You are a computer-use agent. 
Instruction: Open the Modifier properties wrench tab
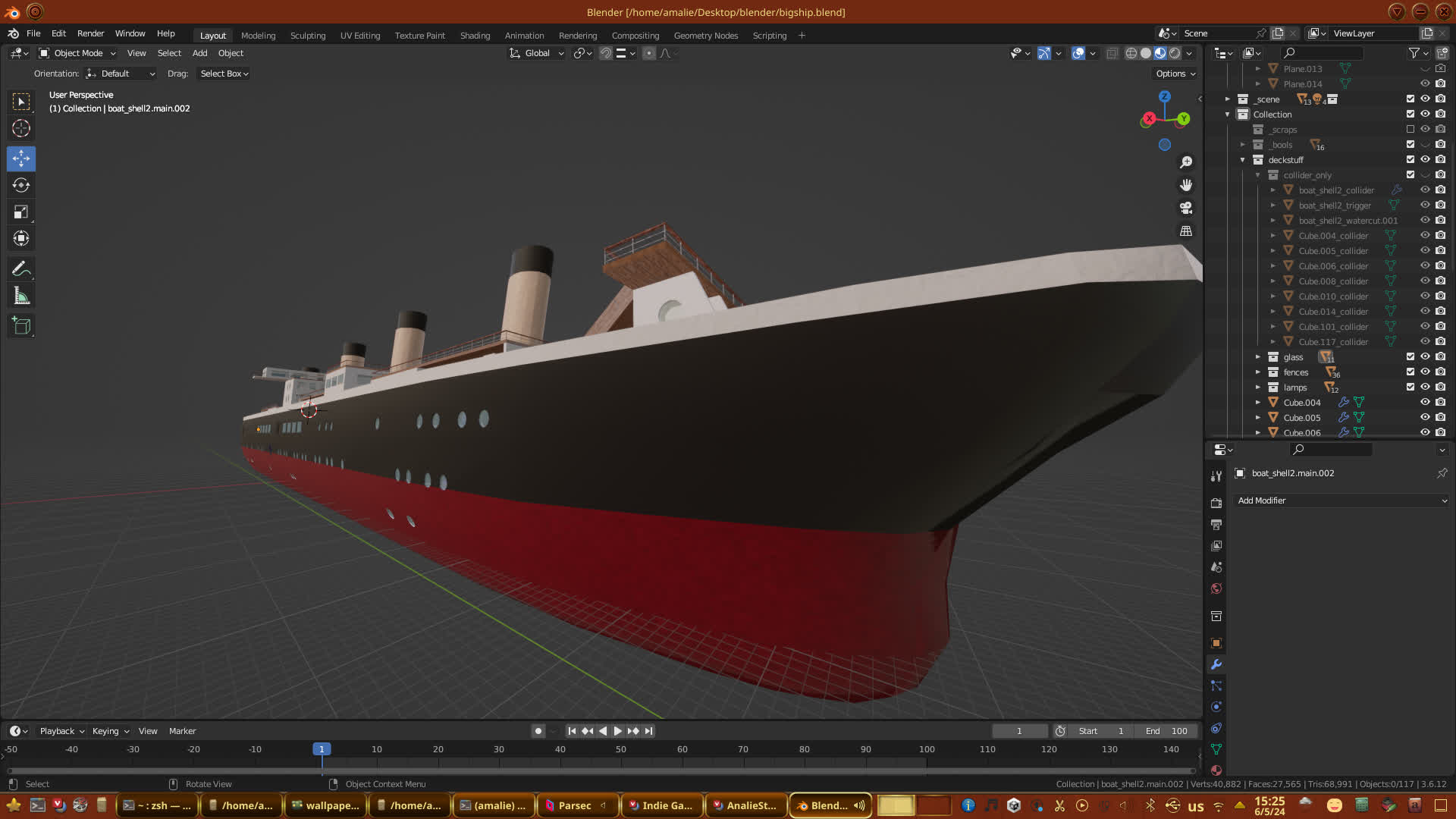point(1216,664)
